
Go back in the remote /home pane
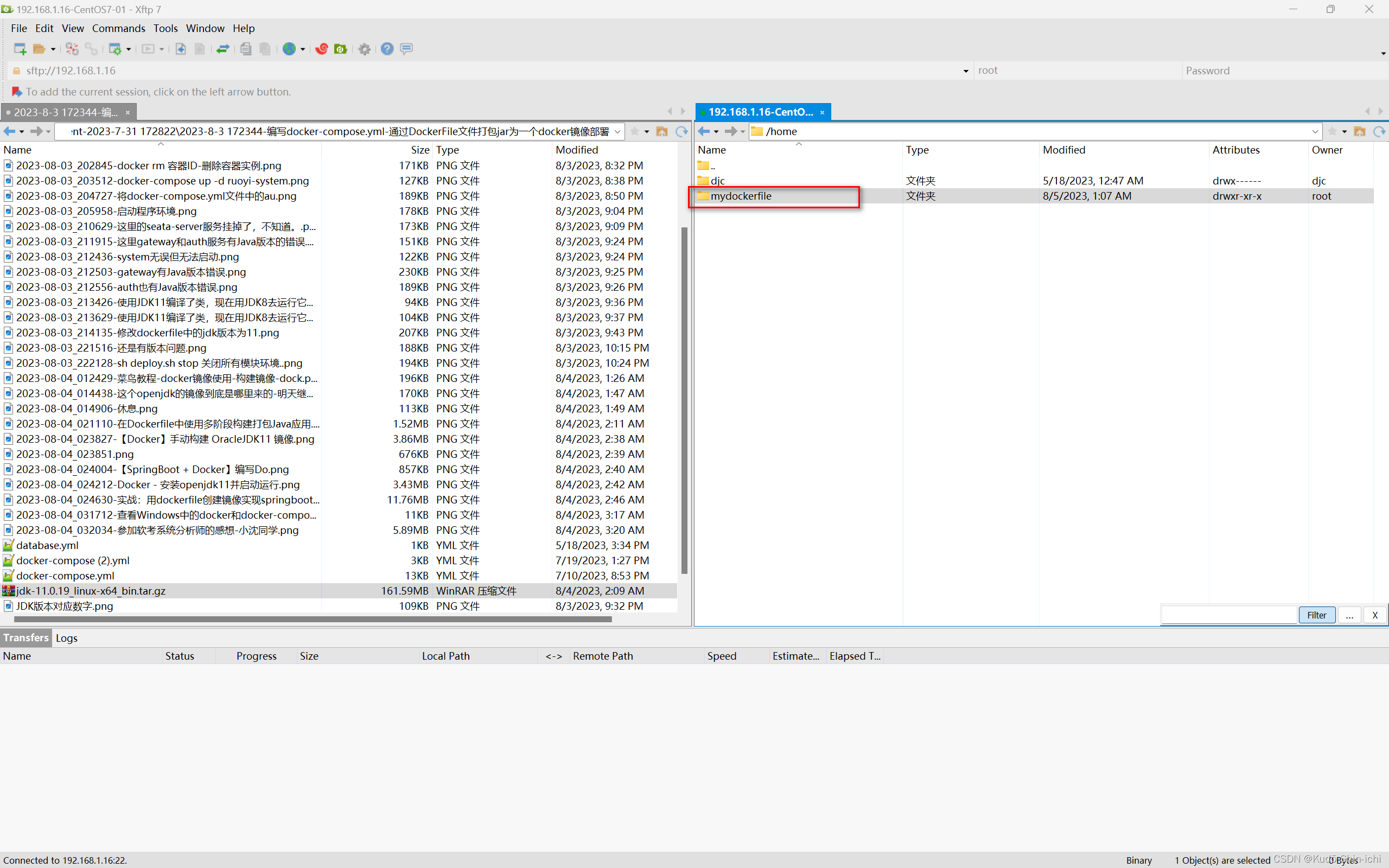pyautogui.click(x=704, y=131)
